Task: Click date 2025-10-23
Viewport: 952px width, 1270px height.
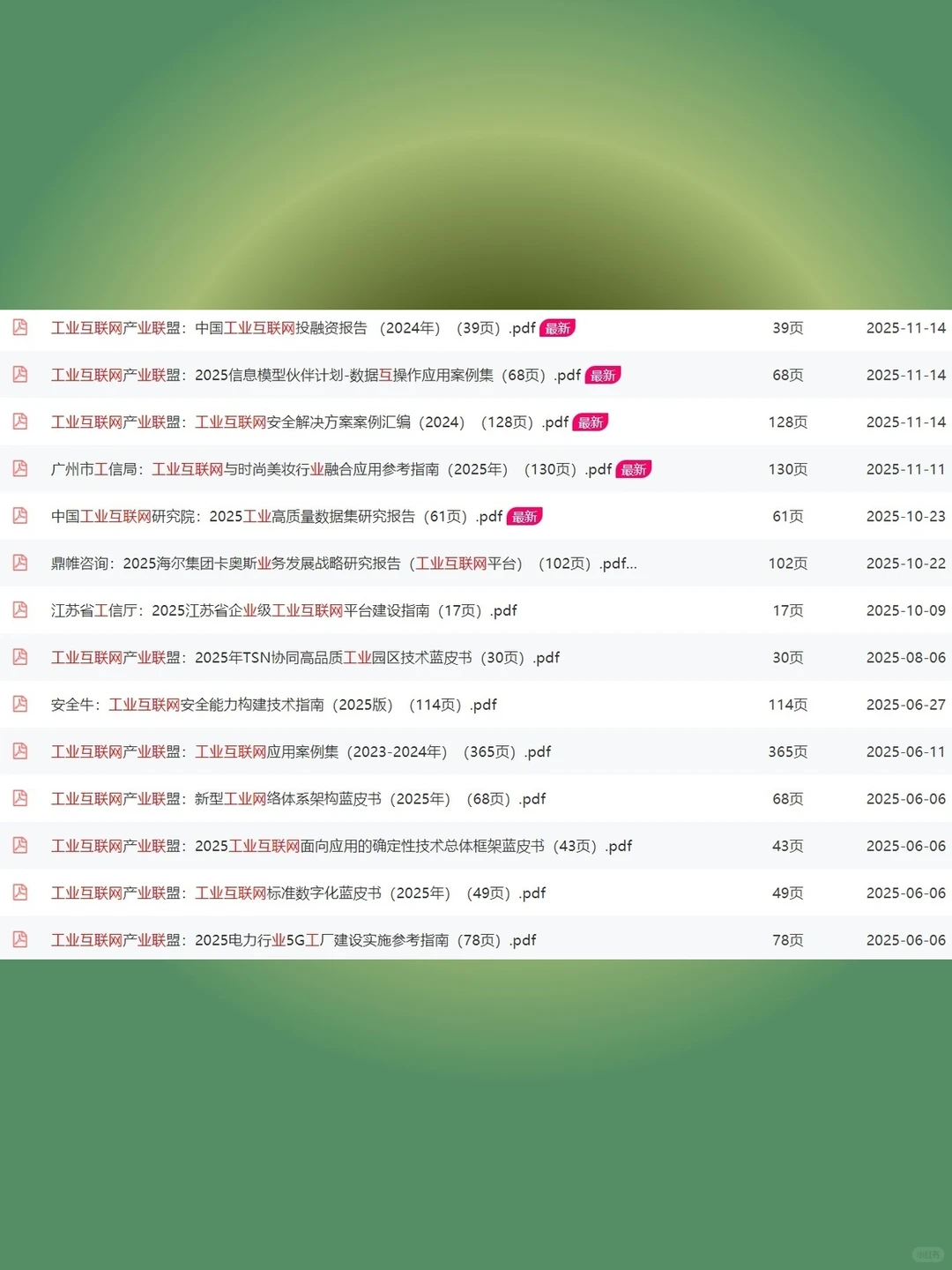Action: point(906,516)
